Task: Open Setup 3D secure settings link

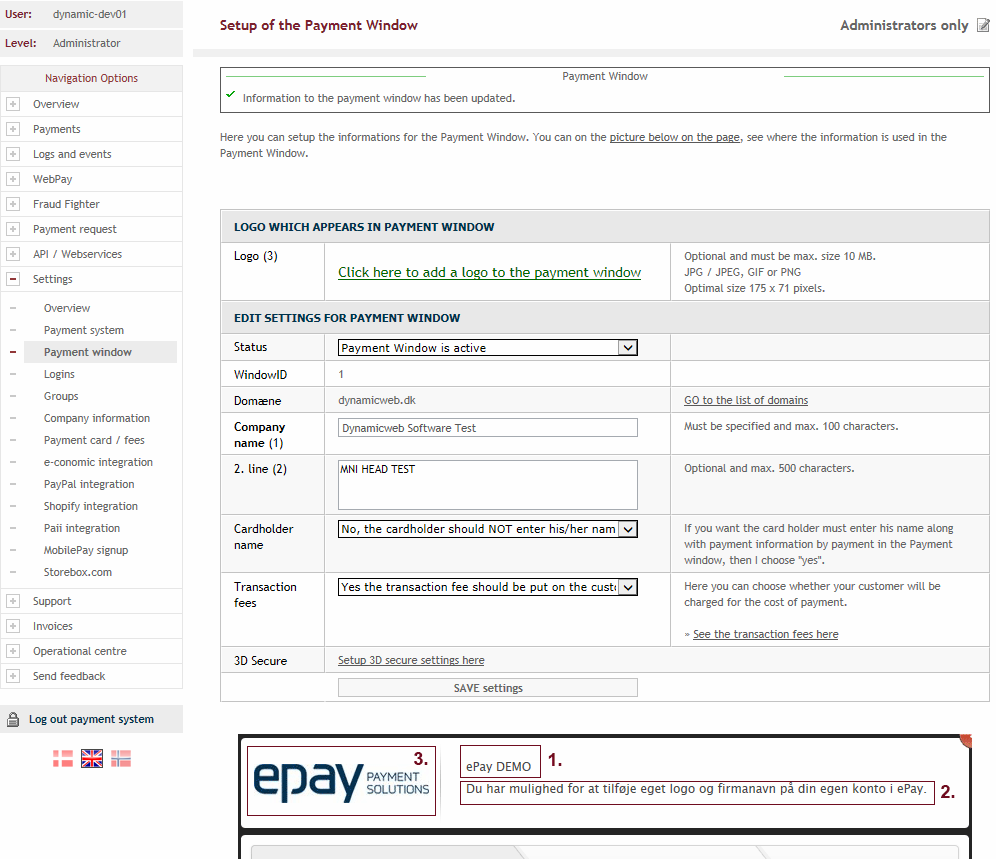Action: [411, 660]
